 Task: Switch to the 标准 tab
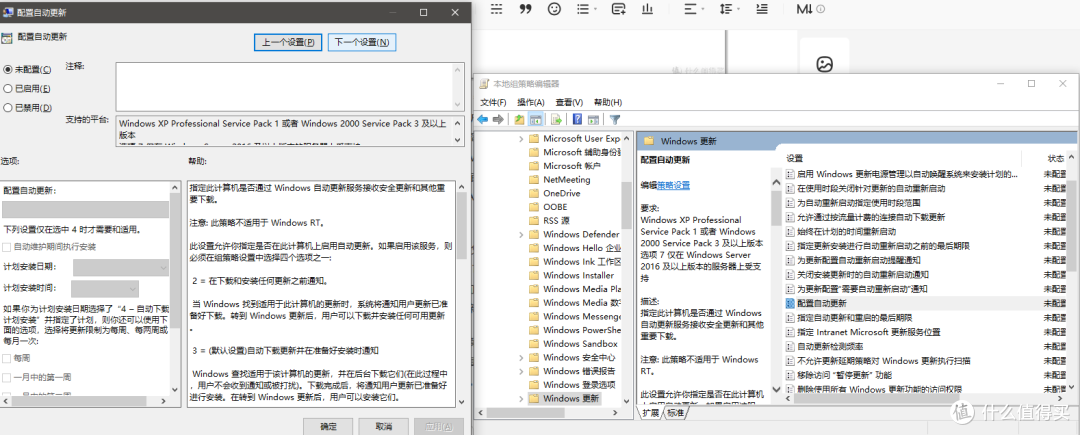coord(676,413)
